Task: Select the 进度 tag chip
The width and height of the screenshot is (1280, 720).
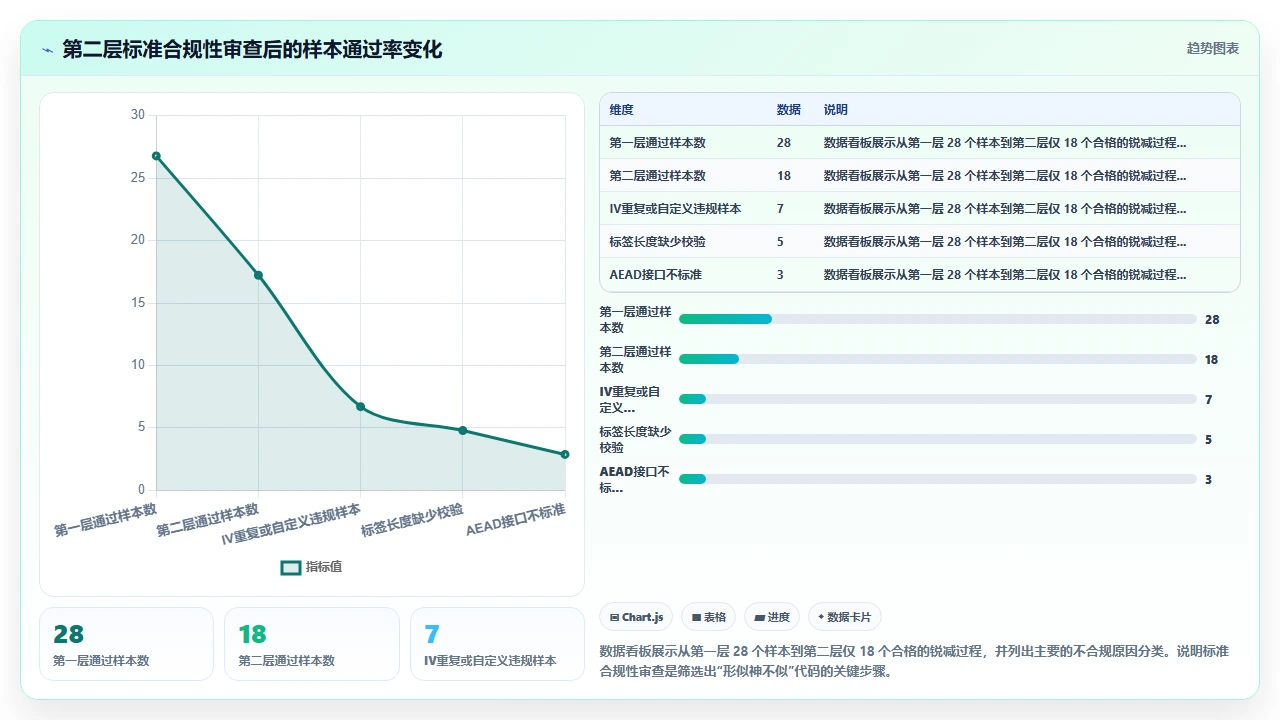Action: (772, 617)
